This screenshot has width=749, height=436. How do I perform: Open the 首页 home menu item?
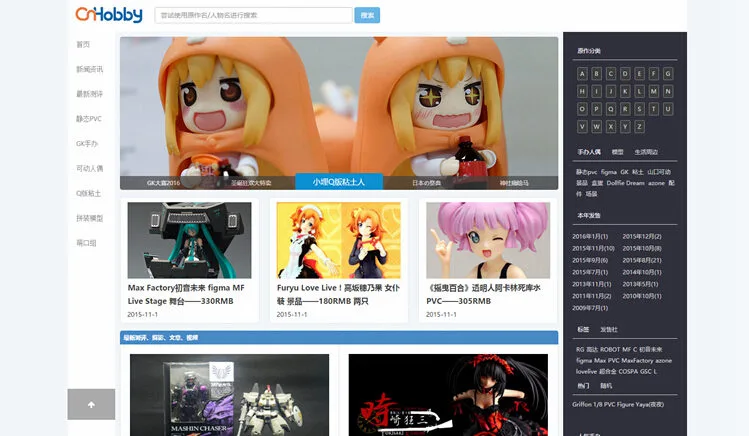pos(83,44)
